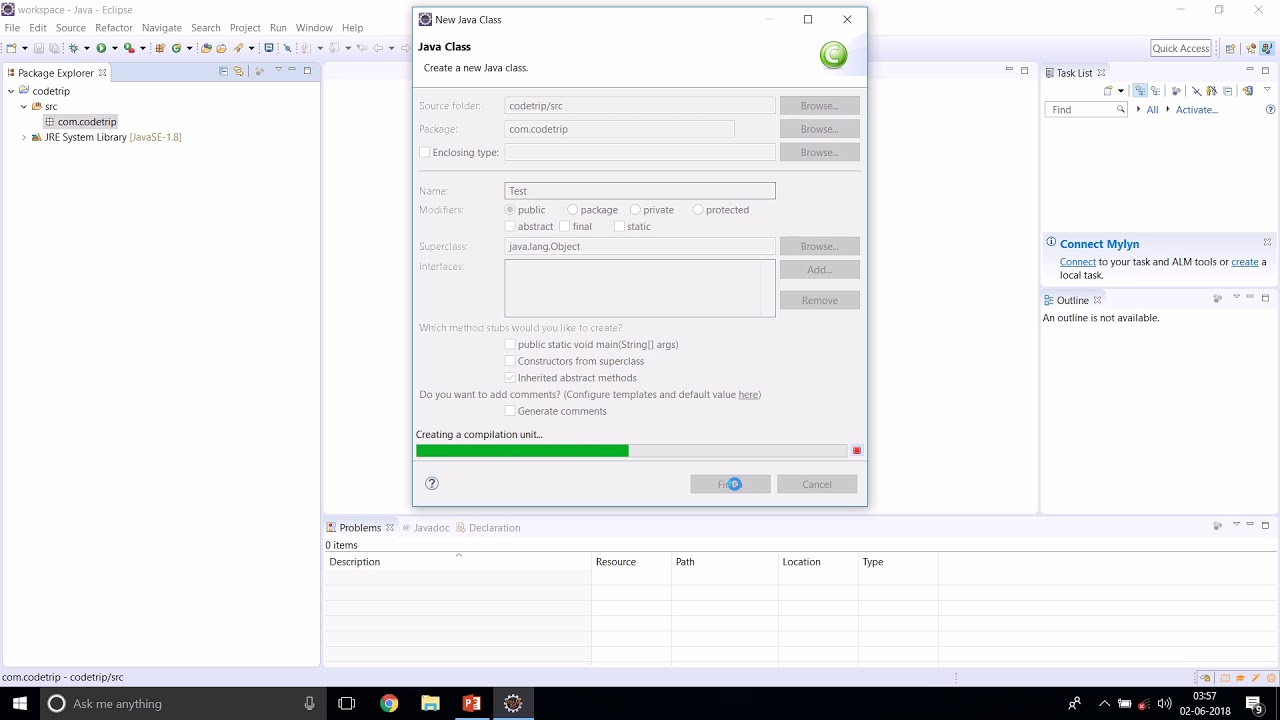Open the Task List view menu triangle
This screenshot has height=720, width=1280.
pos(1267,89)
